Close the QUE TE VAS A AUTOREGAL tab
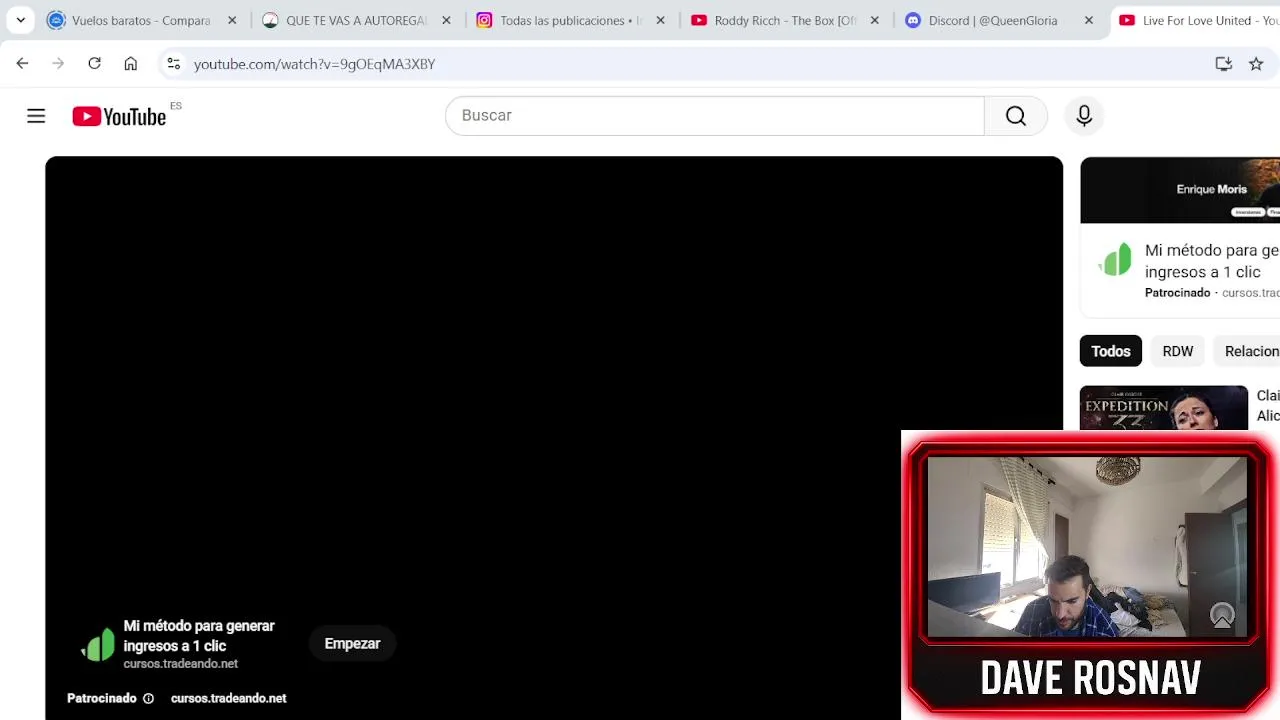Screen dimensions: 1280x720 pyautogui.click(x=446, y=20)
